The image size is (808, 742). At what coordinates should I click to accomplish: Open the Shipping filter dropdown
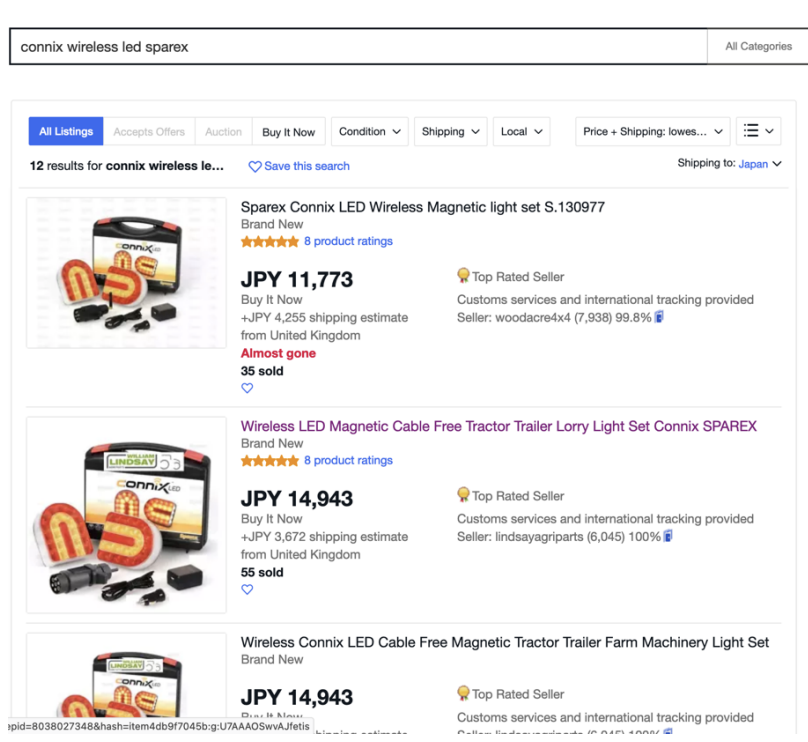point(451,131)
